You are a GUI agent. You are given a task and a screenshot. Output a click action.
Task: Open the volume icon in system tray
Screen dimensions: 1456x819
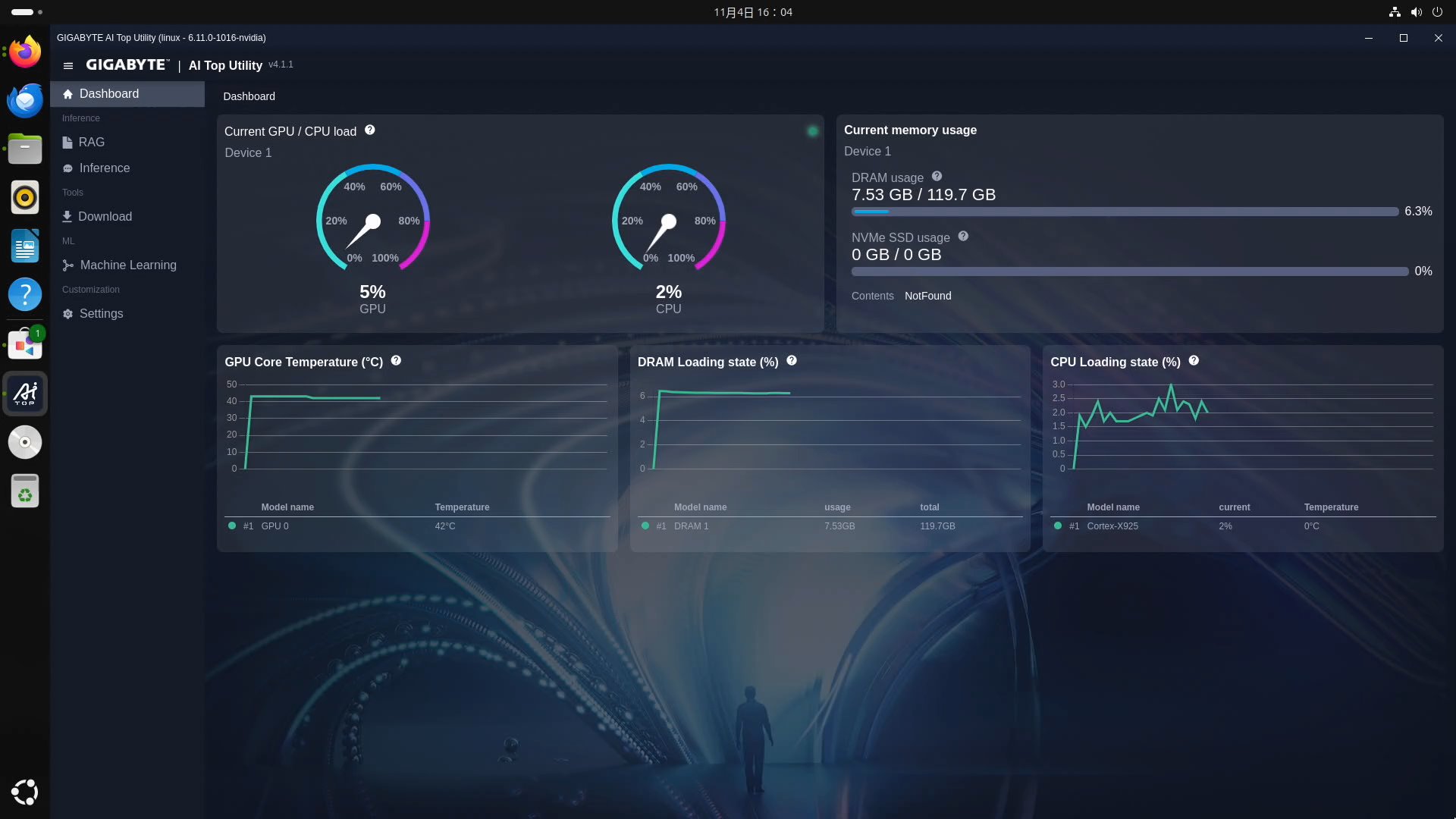click(1415, 12)
